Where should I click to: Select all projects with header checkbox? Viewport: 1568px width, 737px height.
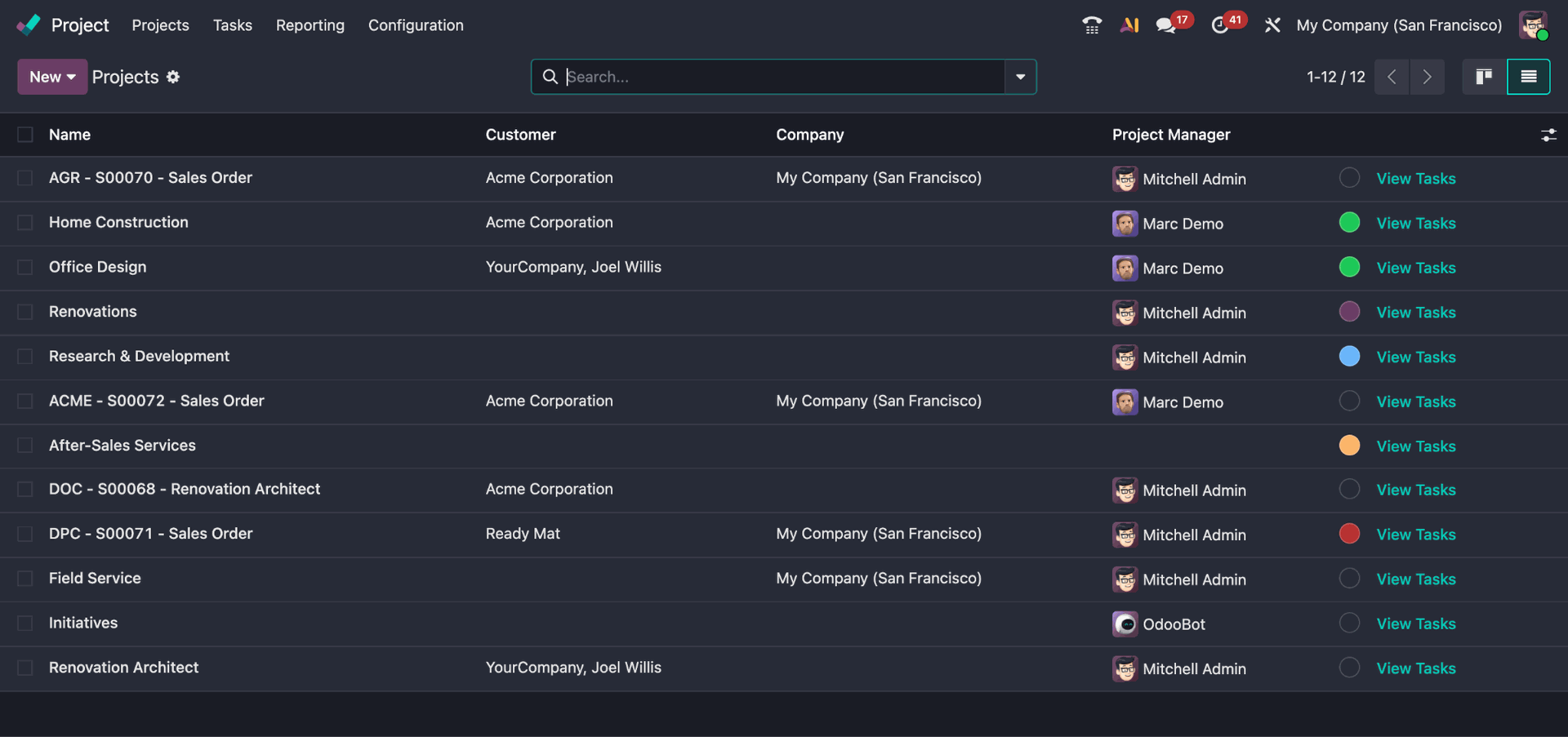coord(25,135)
